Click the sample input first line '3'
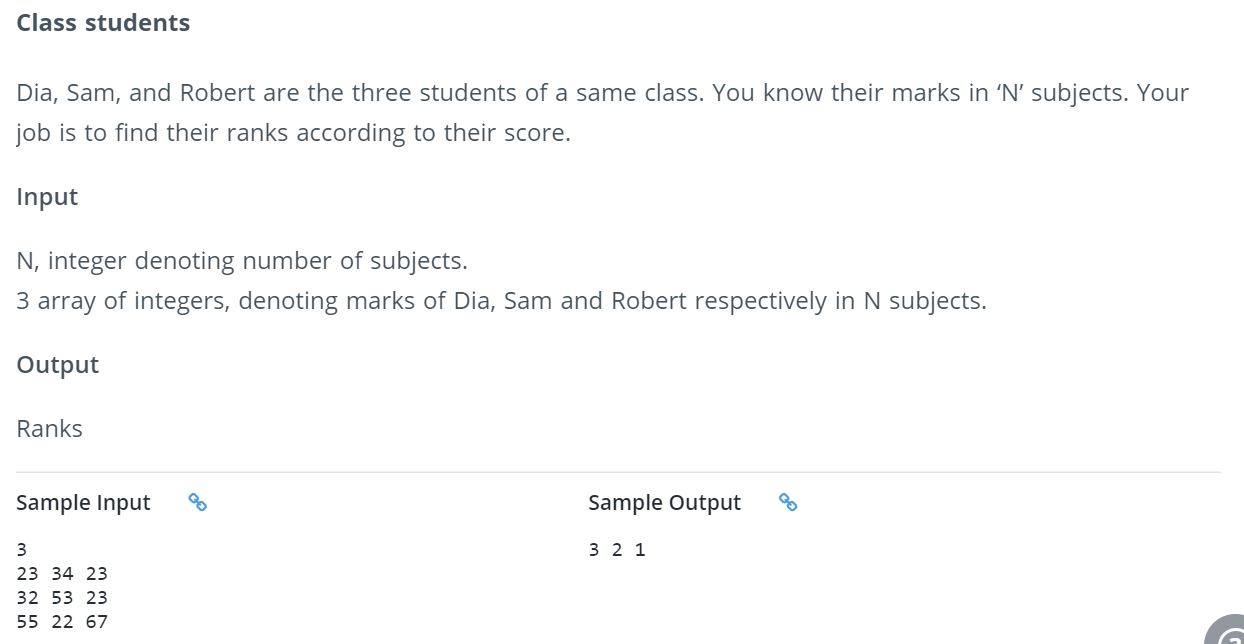Image resolution: width=1244 pixels, height=644 pixels. [x=21, y=549]
